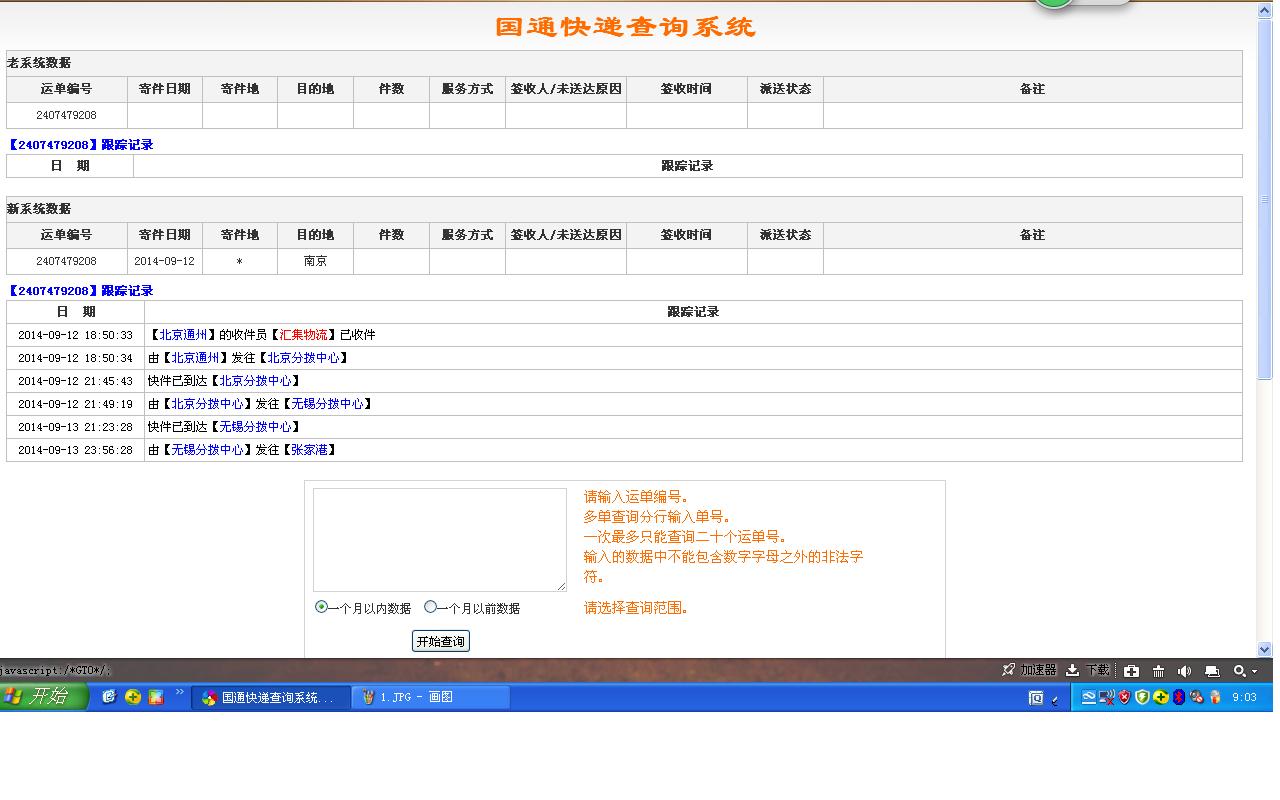Open 无锡分拨中心 link in the 21:23:28 row
The height and width of the screenshot is (800, 1280).
pyautogui.click(x=255, y=427)
